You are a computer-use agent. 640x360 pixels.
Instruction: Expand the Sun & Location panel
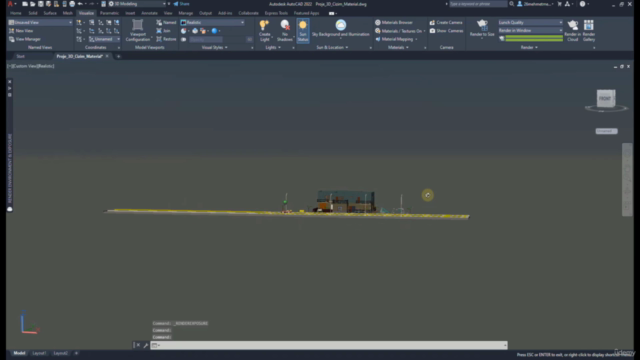point(332,47)
